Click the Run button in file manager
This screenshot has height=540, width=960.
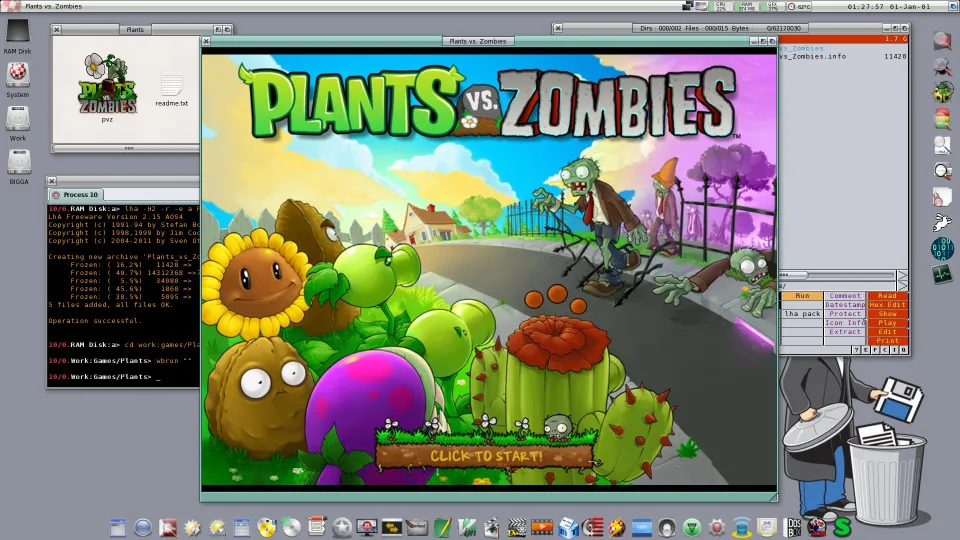(x=802, y=296)
